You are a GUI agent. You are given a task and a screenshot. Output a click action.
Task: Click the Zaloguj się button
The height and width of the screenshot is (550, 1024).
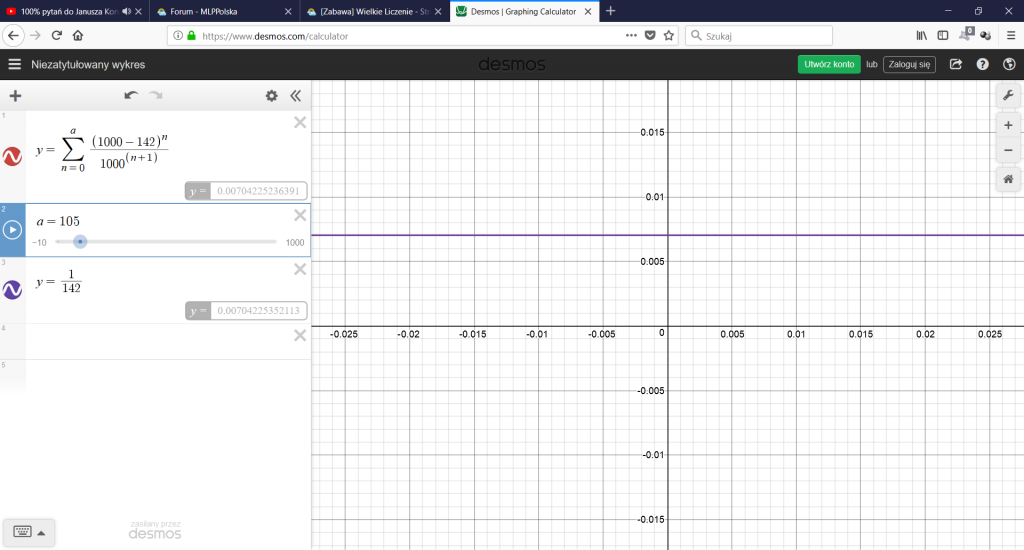pyautogui.click(x=909, y=64)
